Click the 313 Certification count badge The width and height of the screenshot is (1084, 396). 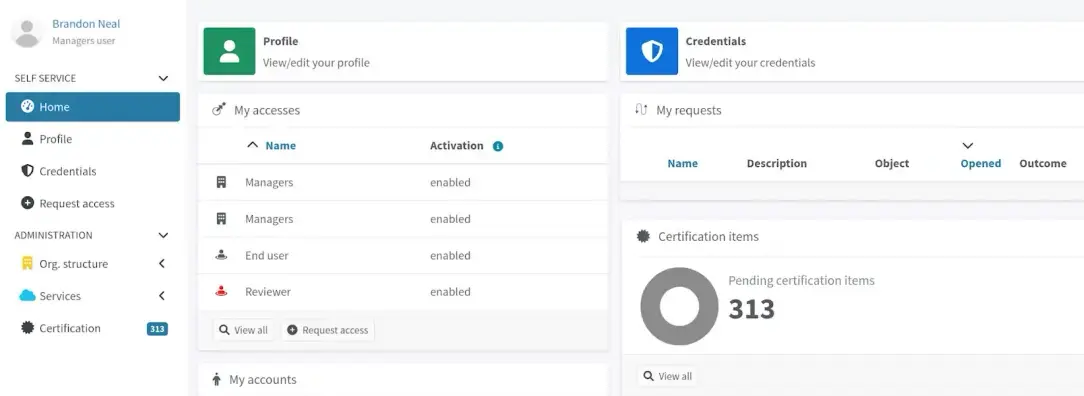[157, 329]
